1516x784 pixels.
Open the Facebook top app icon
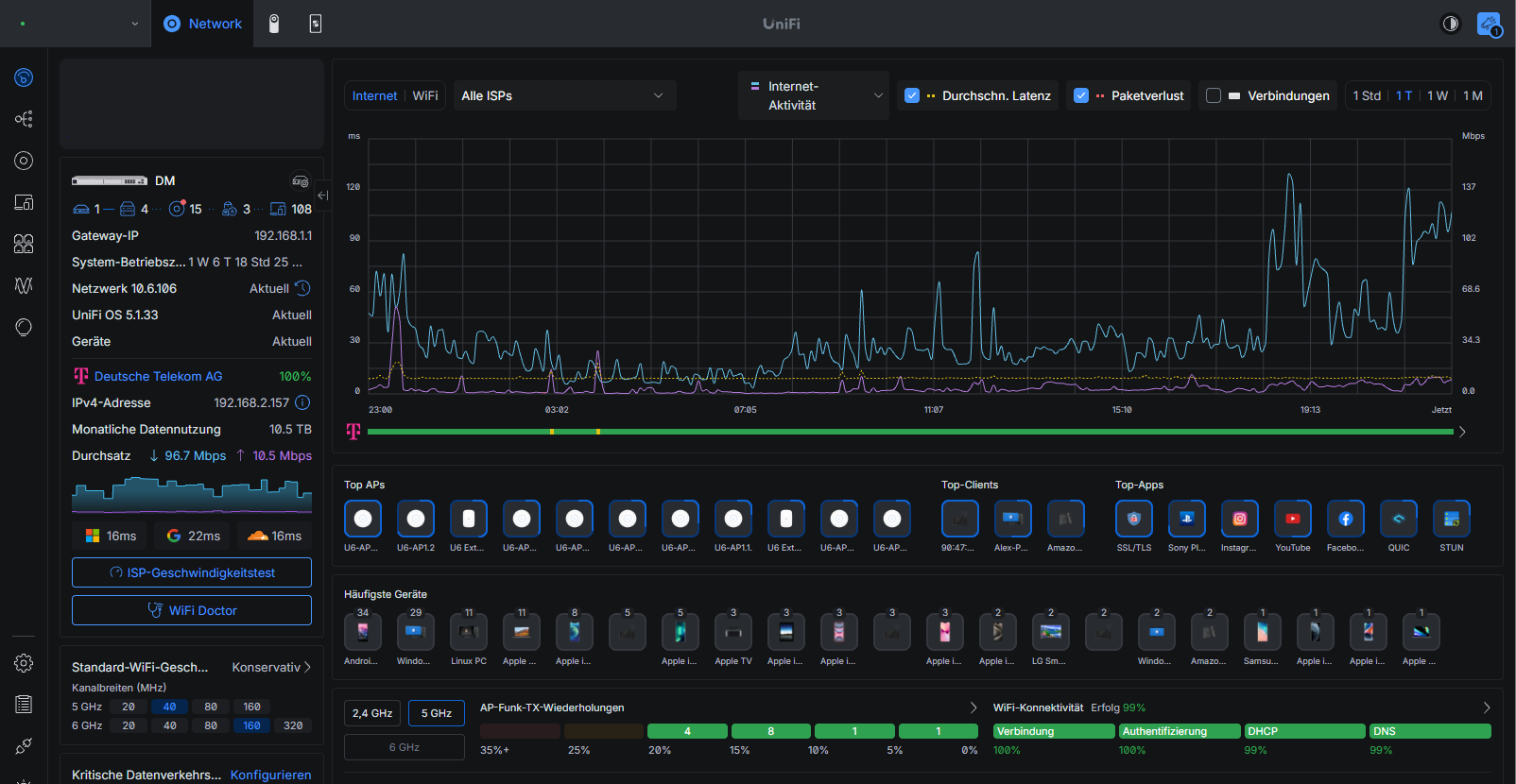(1346, 519)
